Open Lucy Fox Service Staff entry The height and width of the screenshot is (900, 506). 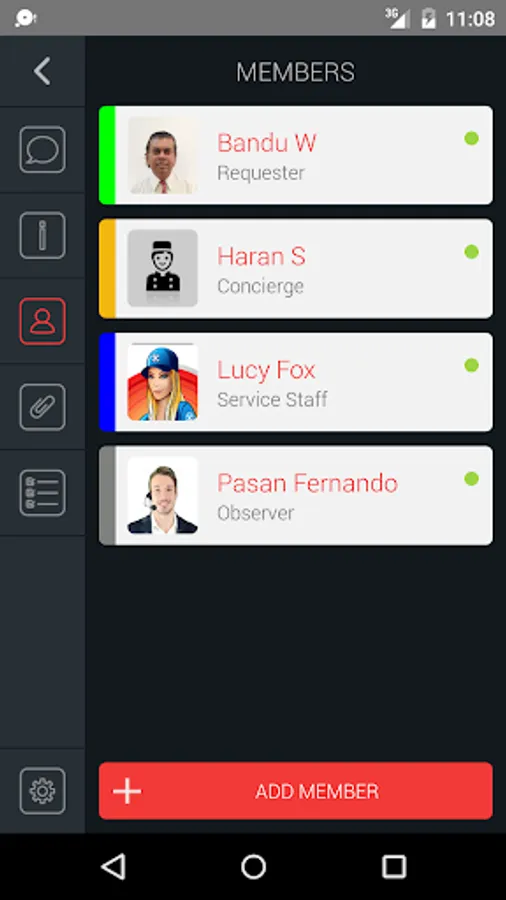coord(295,382)
